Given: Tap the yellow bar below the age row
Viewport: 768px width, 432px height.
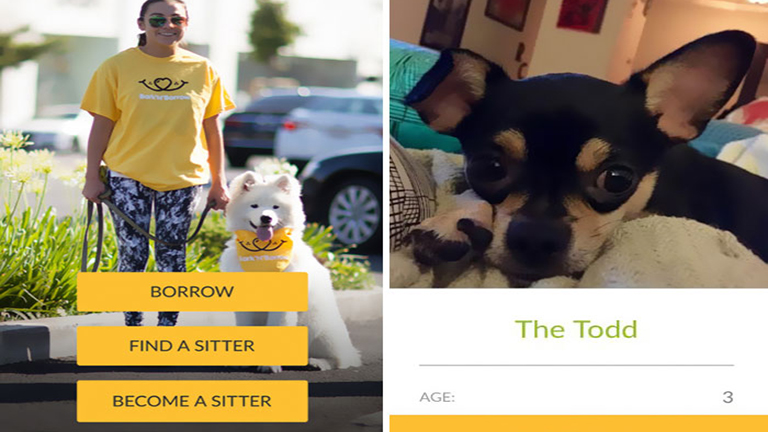Looking at the screenshot, I should point(579,424).
